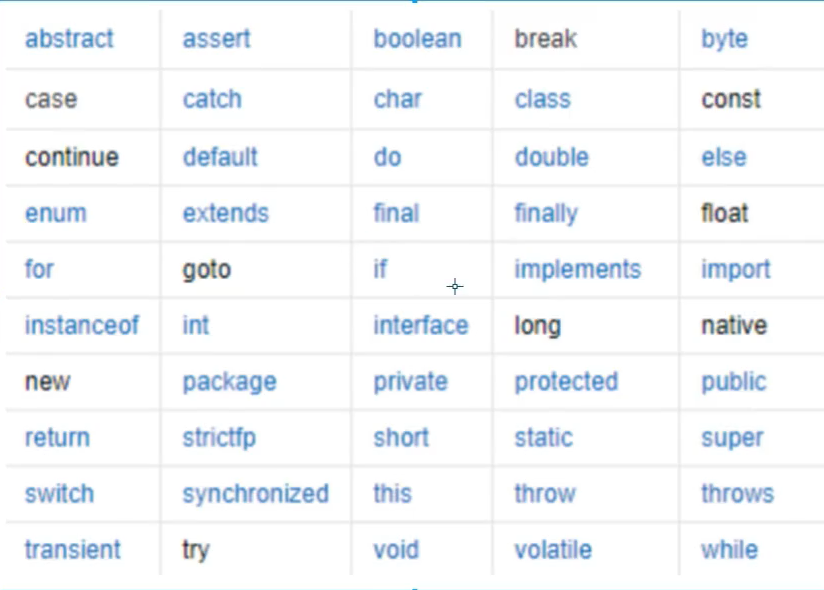Open the strictfp keyword link
824x590 pixels.
219,439
